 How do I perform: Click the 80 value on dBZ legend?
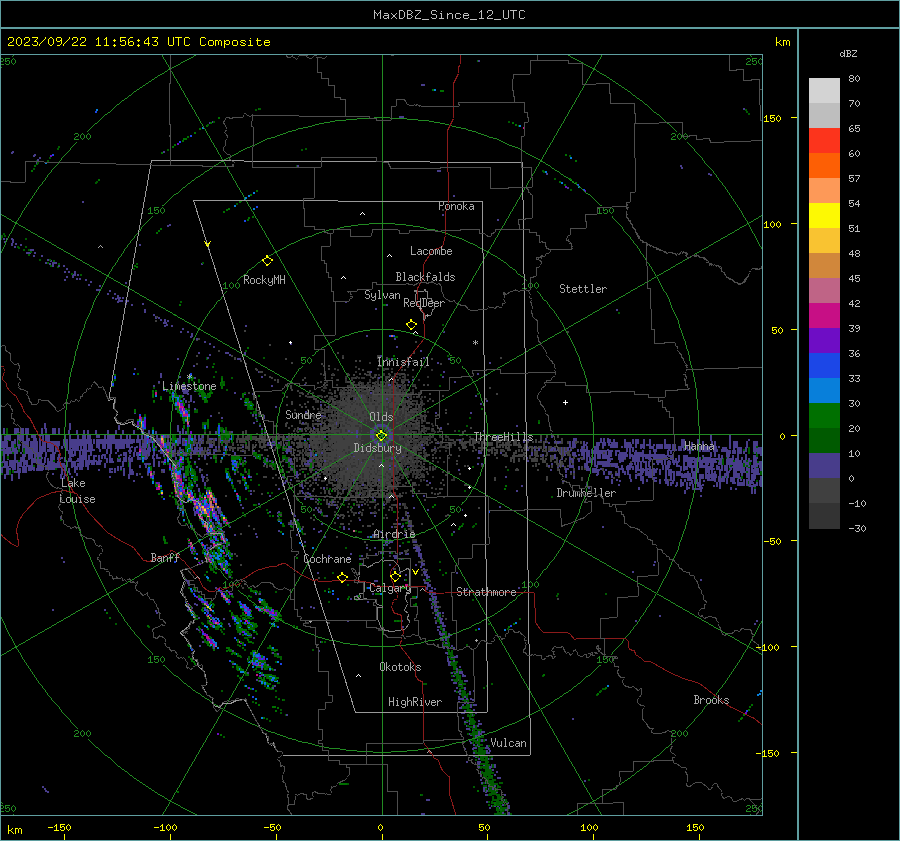[854, 79]
